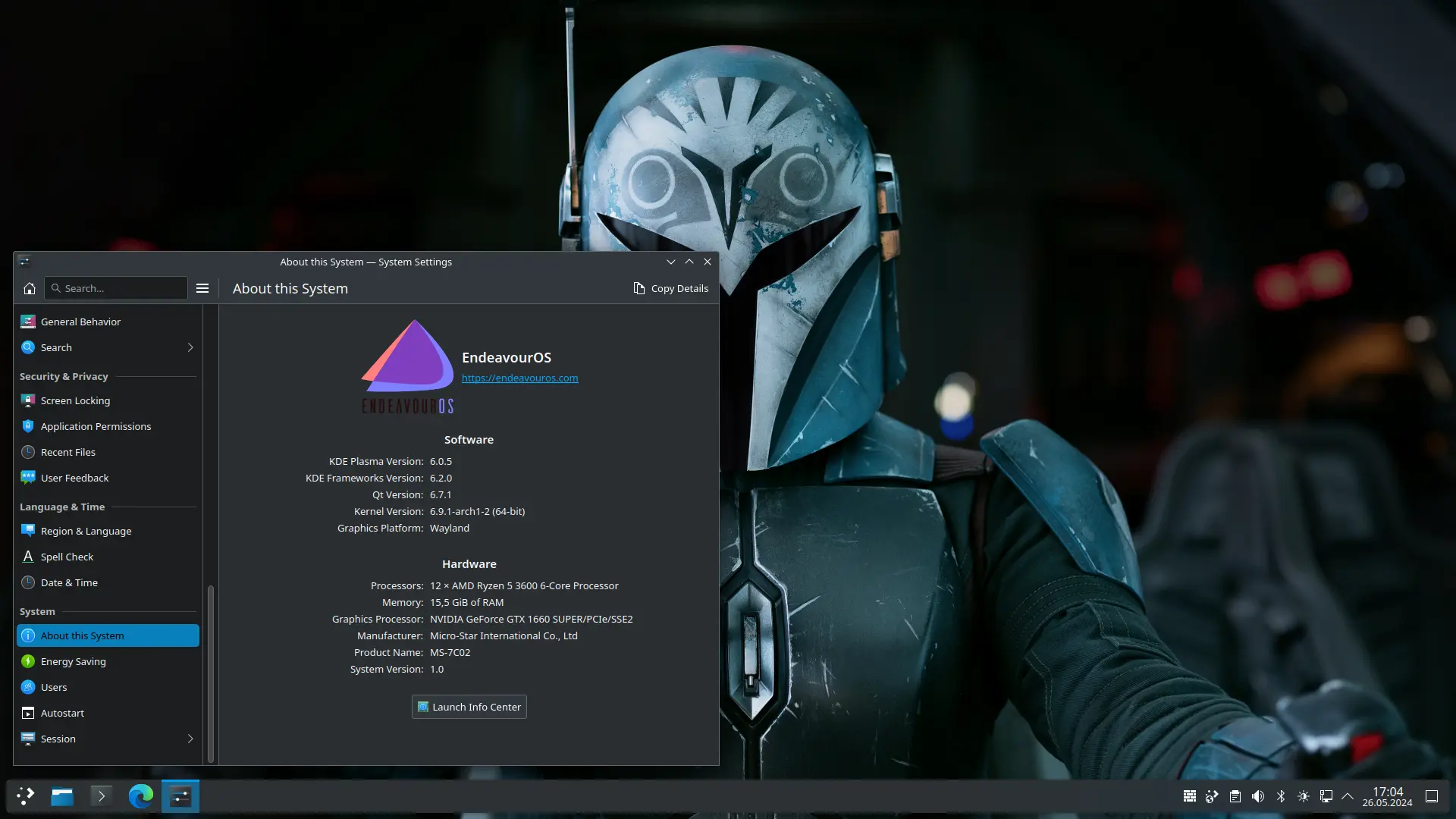Viewport: 1456px width, 819px height.
Task: Click Show Desktop (Peek) button
Action: (1432, 796)
